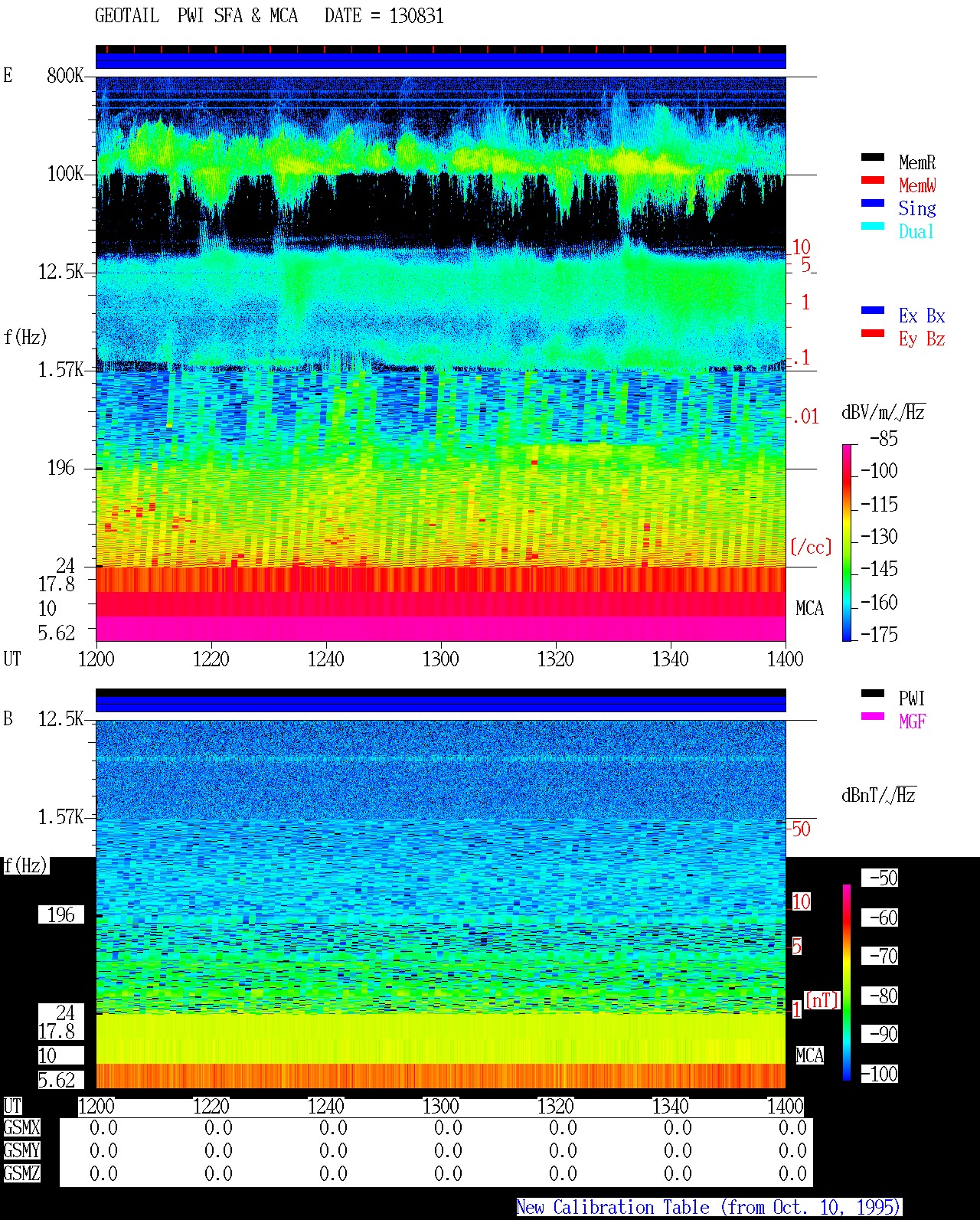The height and width of the screenshot is (1220, 980).
Task: Select the red Ey Bz legend marker
Action: [873, 334]
